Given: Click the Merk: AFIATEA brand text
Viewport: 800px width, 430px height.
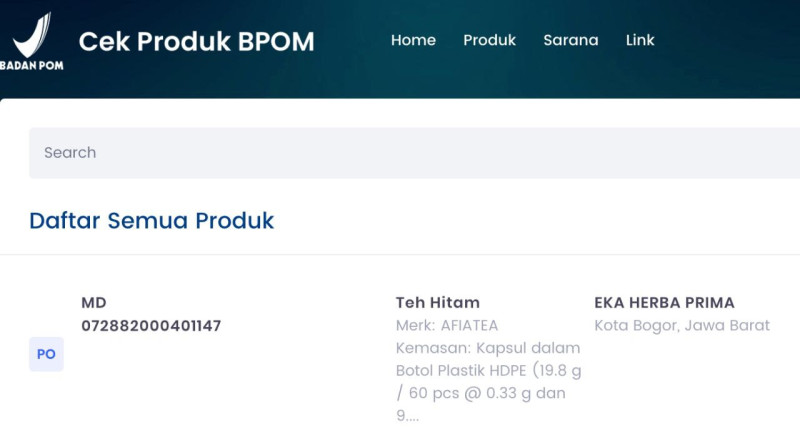Looking at the screenshot, I should click(447, 325).
